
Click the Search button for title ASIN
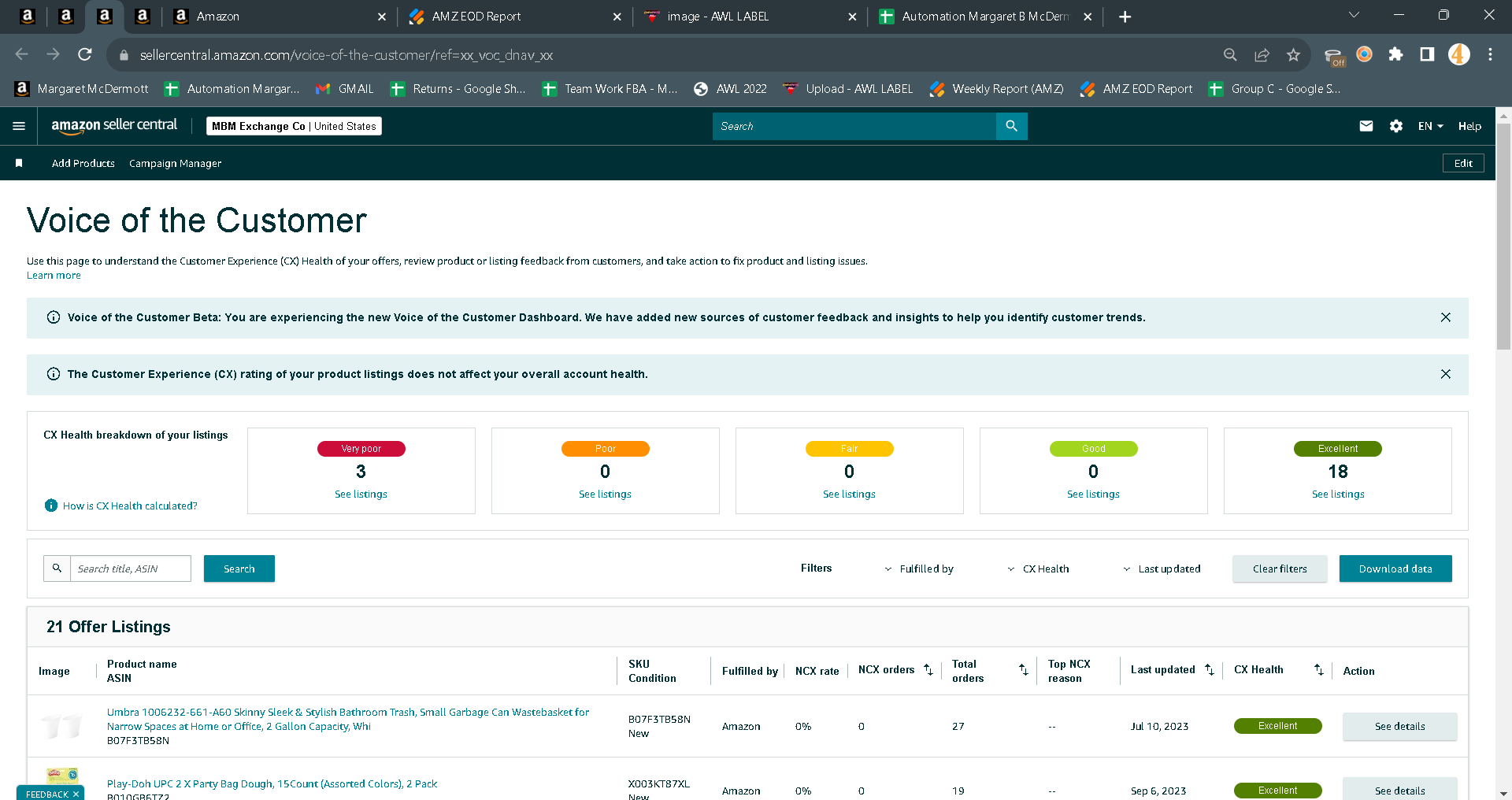[x=239, y=569]
